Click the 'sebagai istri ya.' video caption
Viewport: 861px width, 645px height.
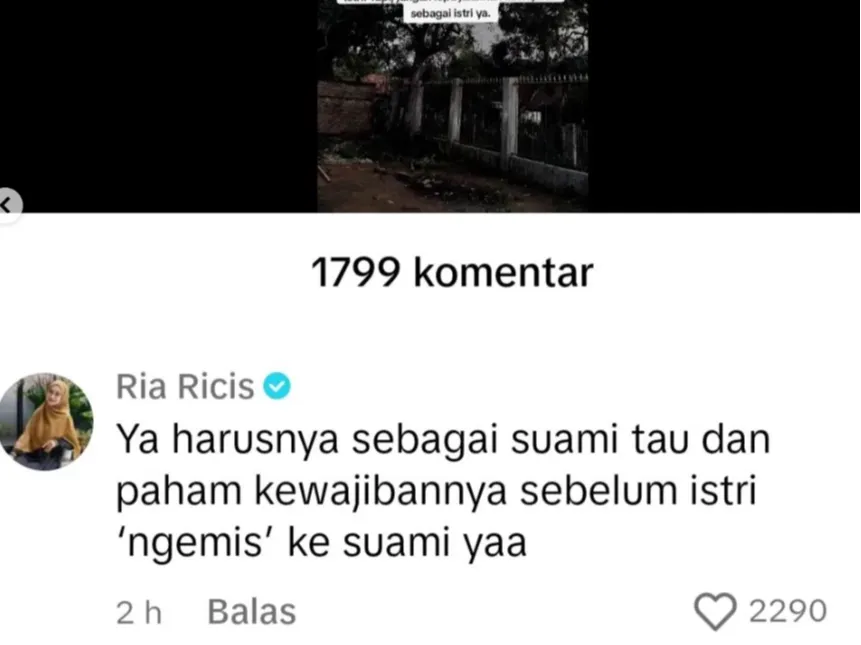(x=450, y=14)
